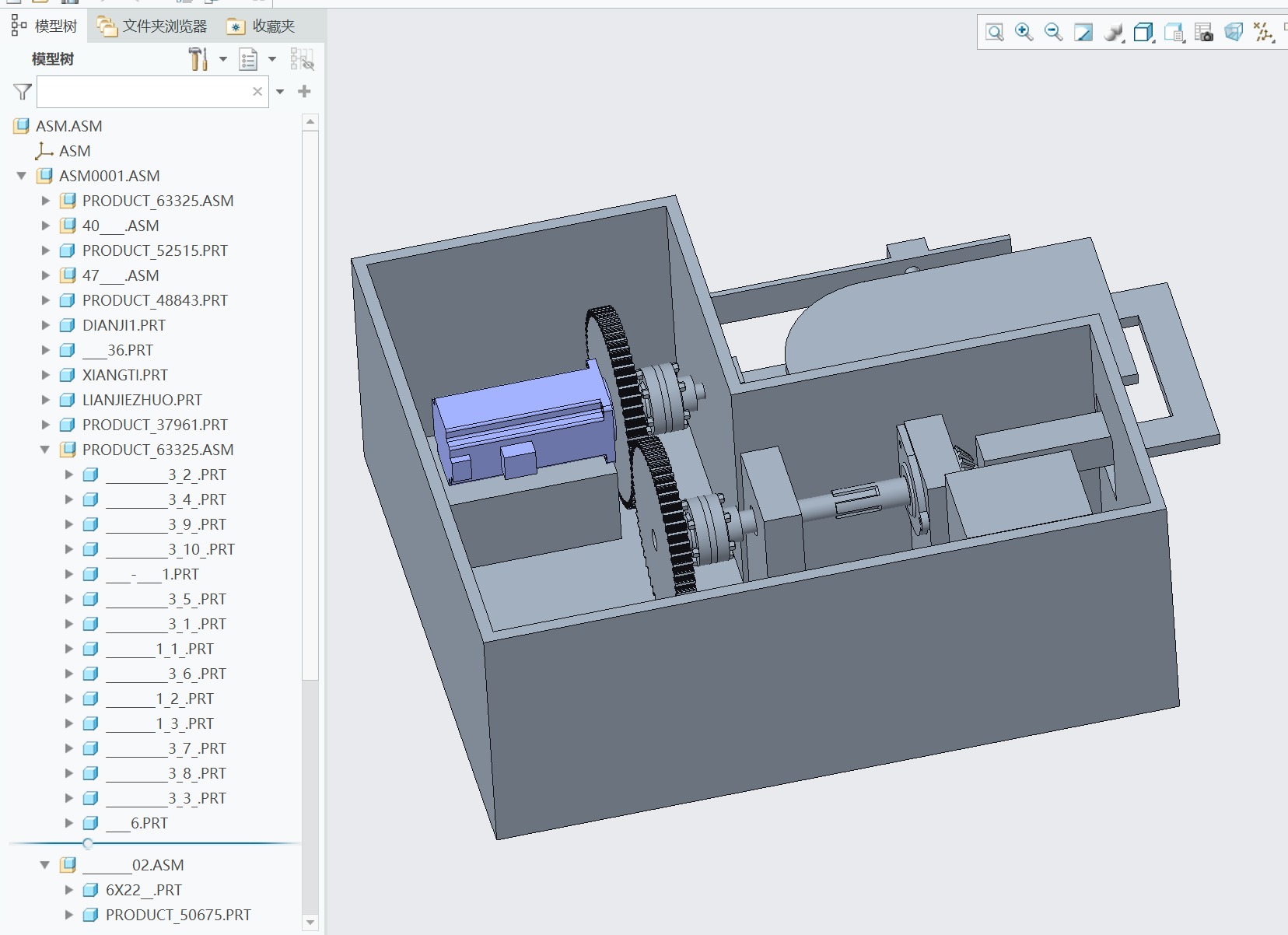Open the shaded display style icon
Image resolution: width=1288 pixels, height=935 pixels.
tap(1113, 32)
